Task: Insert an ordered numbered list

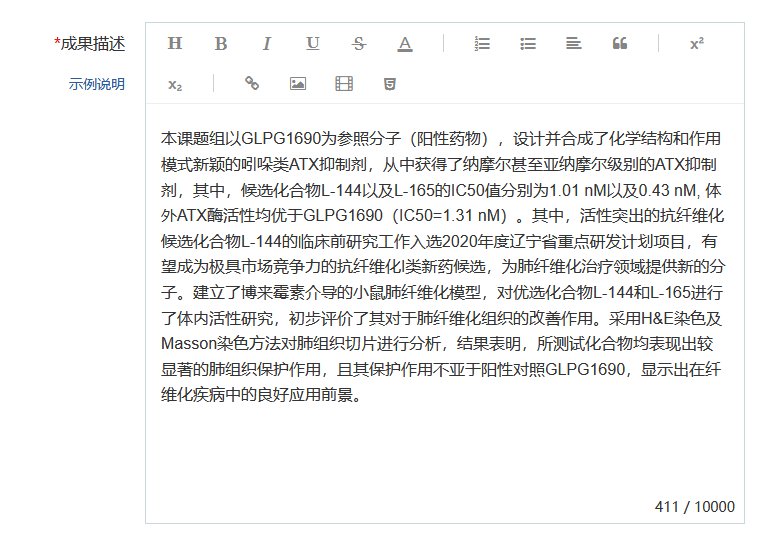Action: (482, 44)
